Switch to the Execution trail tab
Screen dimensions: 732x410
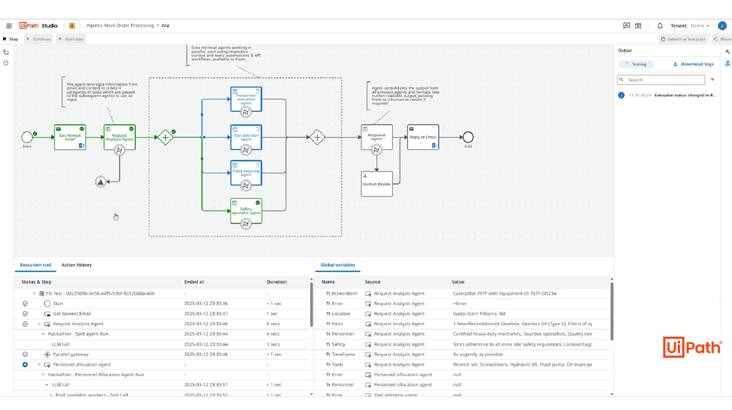click(x=35, y=265)
